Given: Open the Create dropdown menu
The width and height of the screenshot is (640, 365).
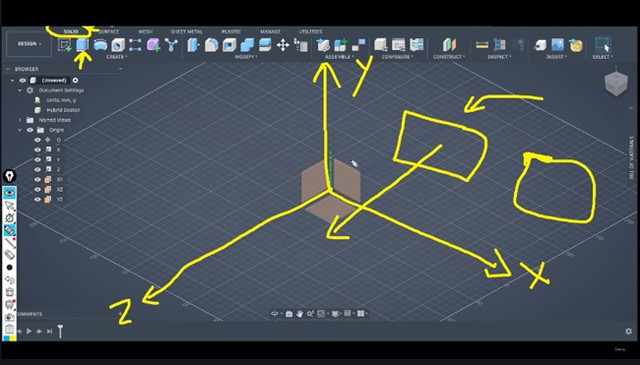Looking at the screenshot, I should click(x=117, y=57).
